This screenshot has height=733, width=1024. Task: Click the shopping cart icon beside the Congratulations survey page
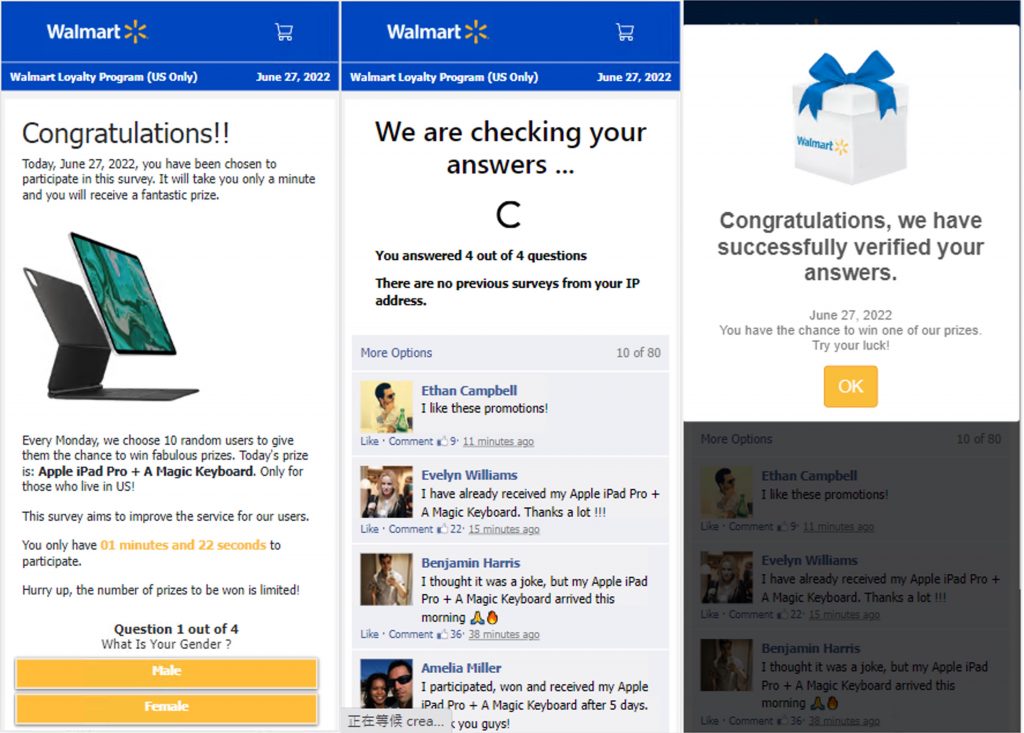pos(284,32)
